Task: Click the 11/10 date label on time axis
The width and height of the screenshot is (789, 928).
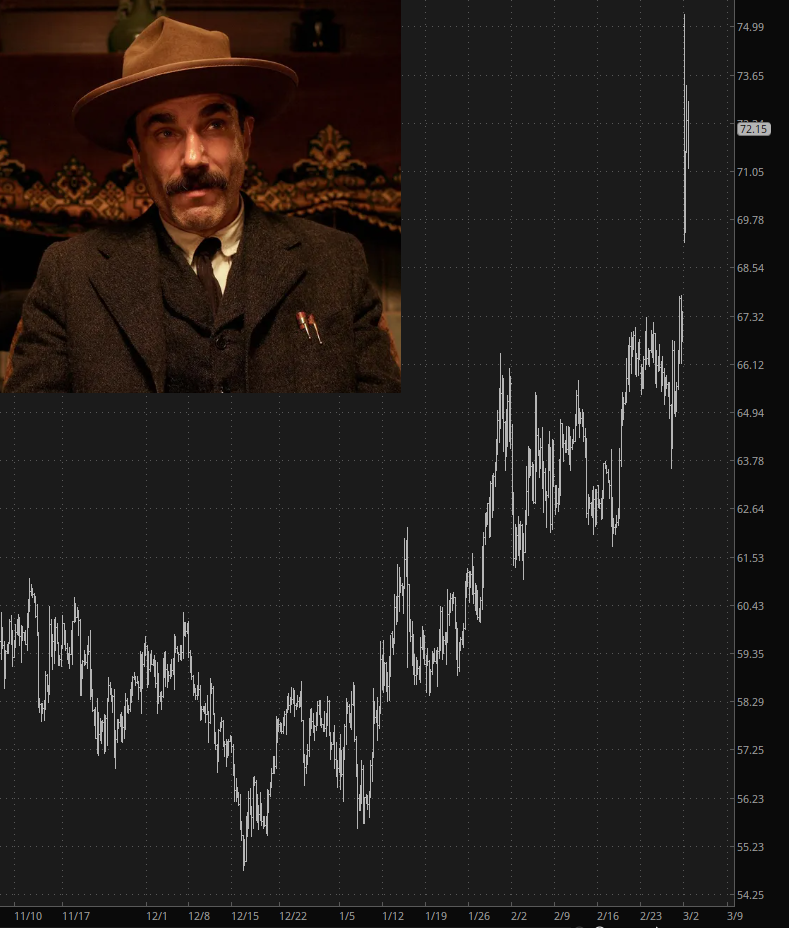Action: pos(28,916)
